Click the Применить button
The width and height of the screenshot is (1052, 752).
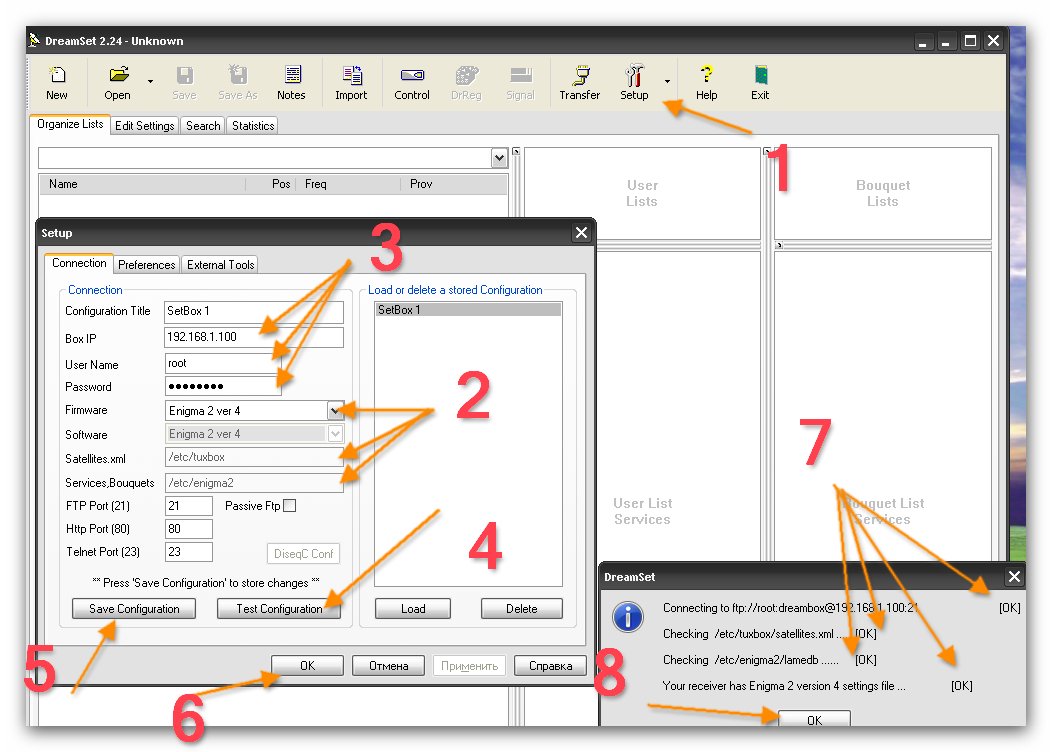[469, 665]
